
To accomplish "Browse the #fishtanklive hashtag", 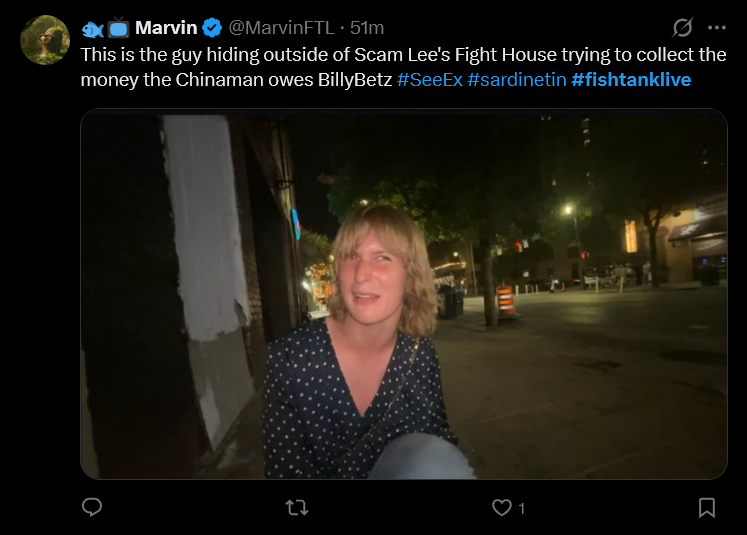I will click(x=631, y=80).
